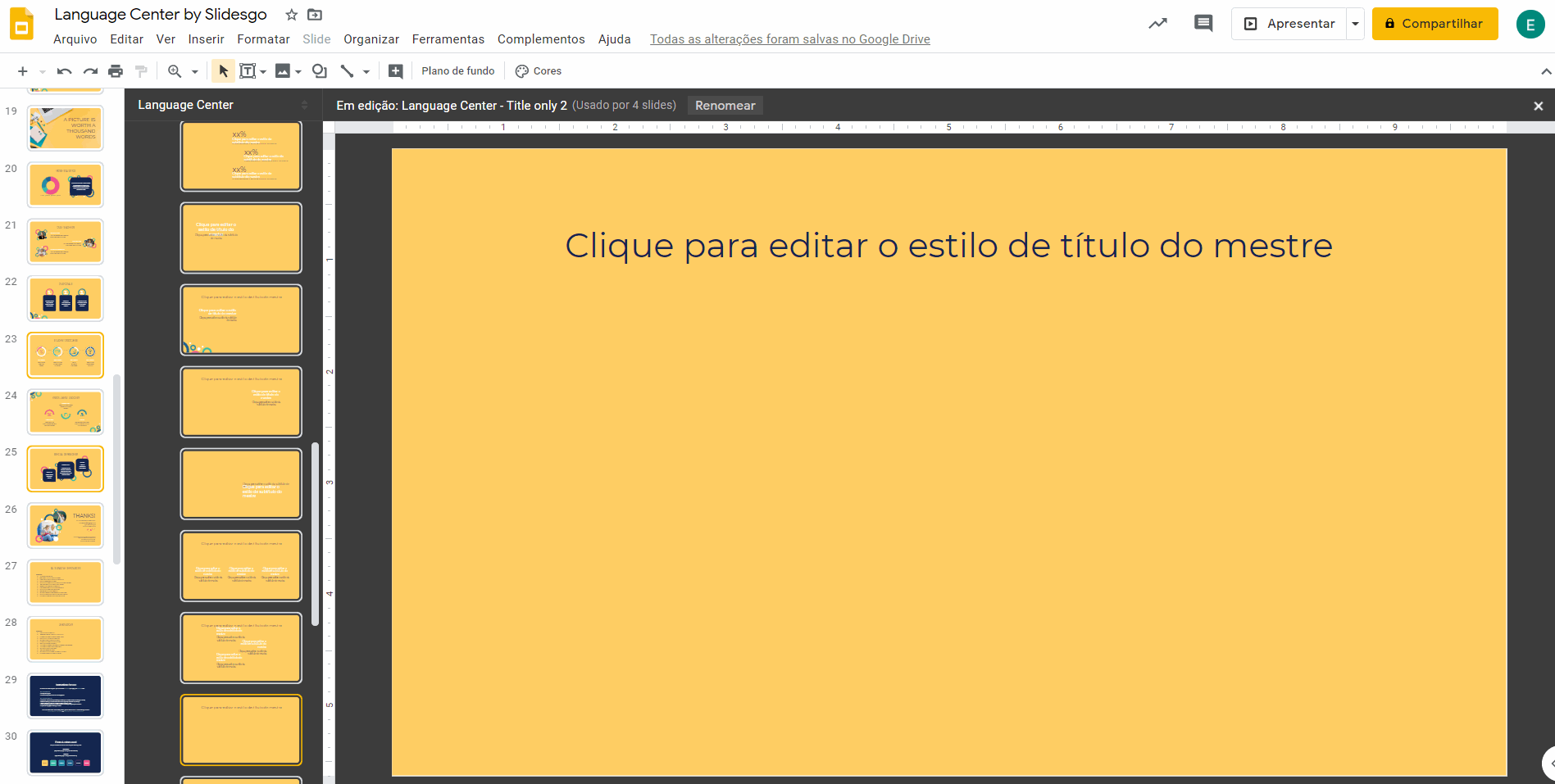
Task: Click the Plano de fundo button
Action: pyautogui.click(x=458, y=71)
